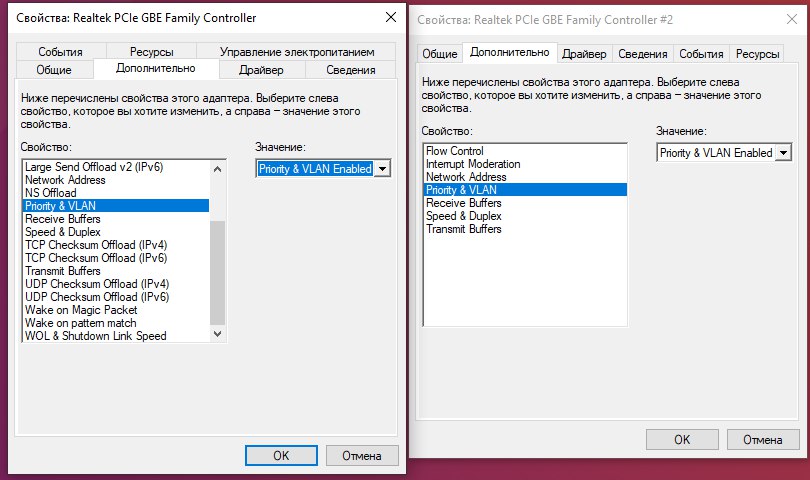Viewport: 810px width, 480px height.
Task: Switch to Общие tab in left window
Action: click(54, 70)
